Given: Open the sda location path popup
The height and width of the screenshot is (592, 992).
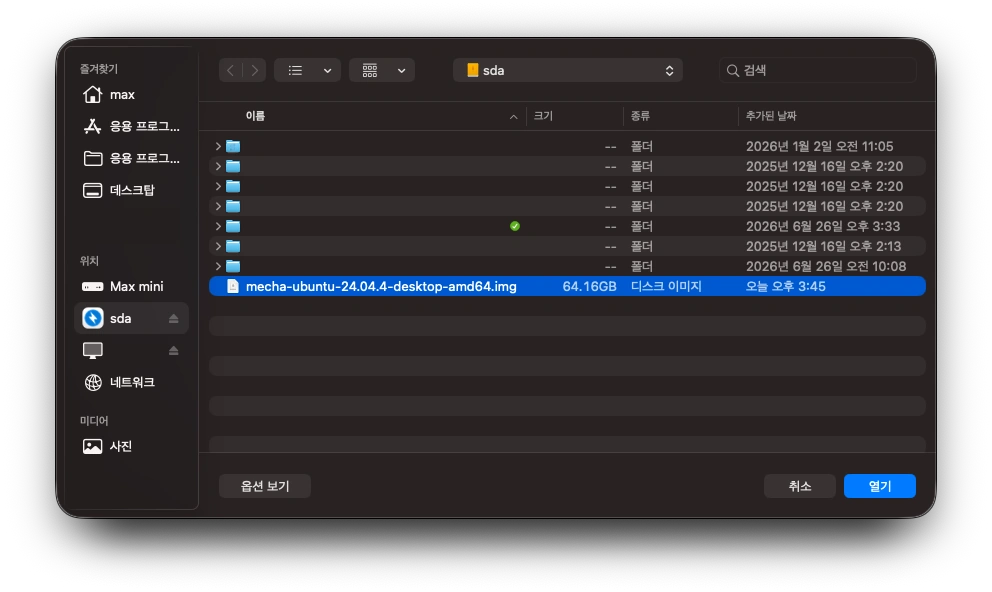Looking at the screenshot, I should [x=567, y=70].
